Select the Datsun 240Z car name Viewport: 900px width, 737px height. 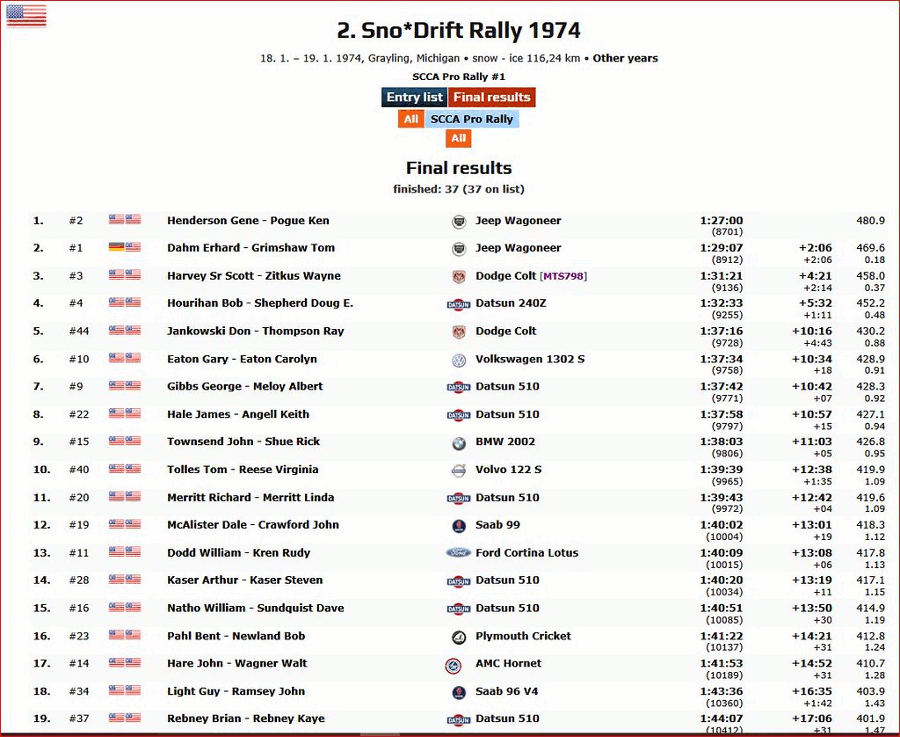[511, 303]
